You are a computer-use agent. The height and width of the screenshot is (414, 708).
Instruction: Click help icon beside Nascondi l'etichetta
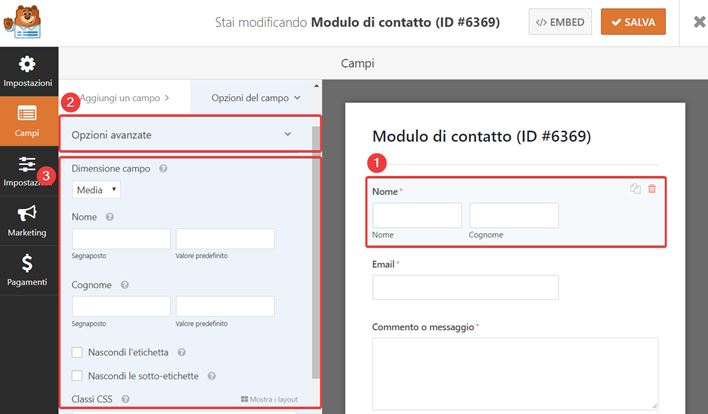pos(182,352)
